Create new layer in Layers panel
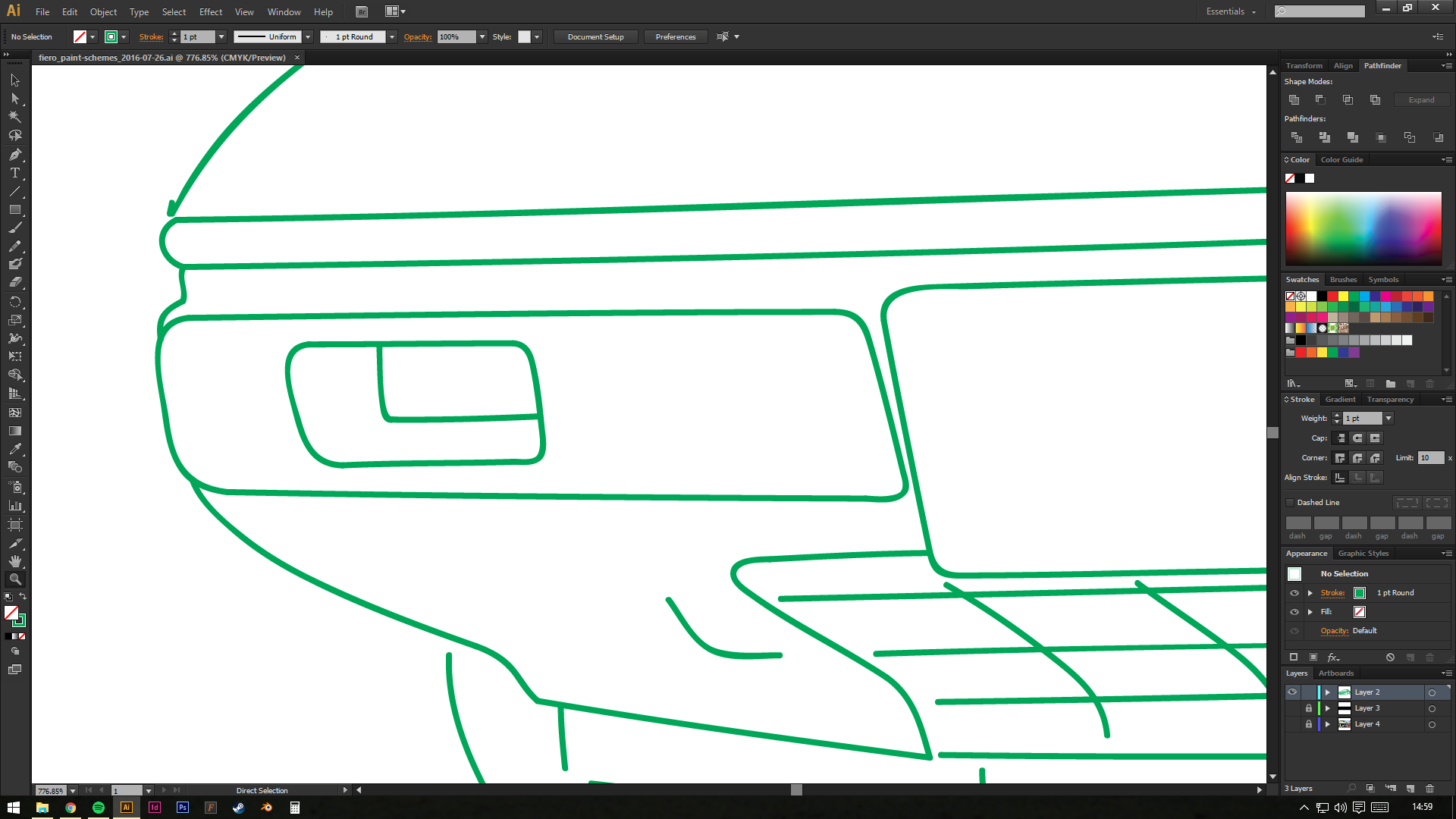The image size is (1456, 819). click(x=1410, y=789)
